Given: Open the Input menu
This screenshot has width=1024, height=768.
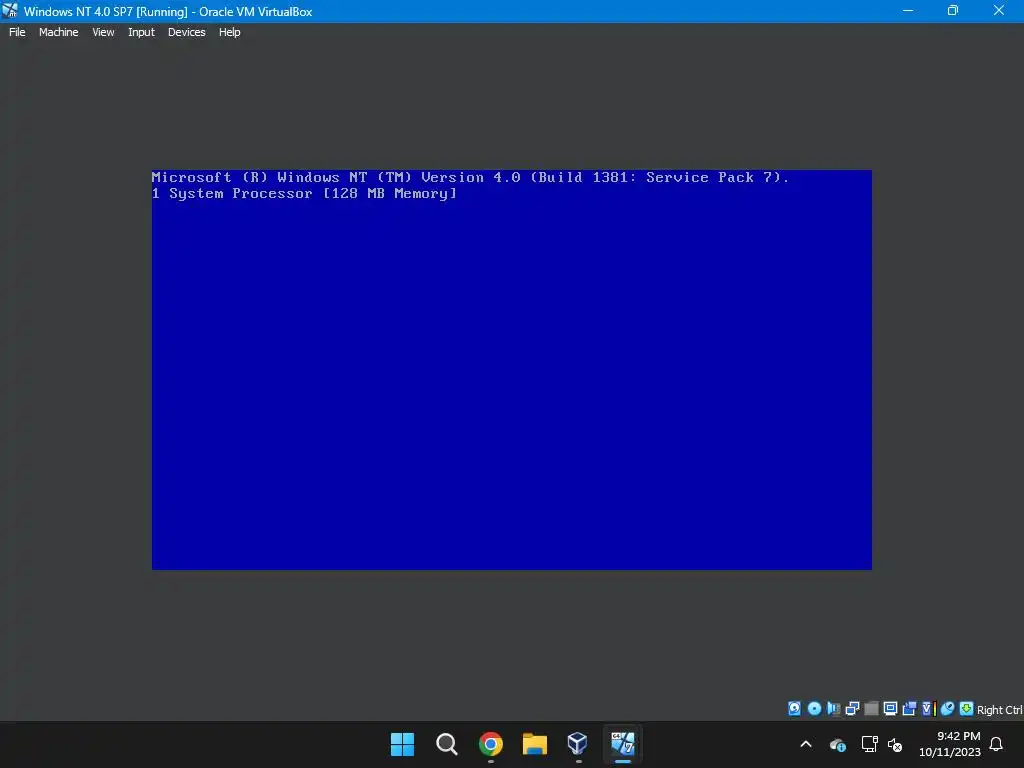Looking at the screenshot, I should 141,32.
